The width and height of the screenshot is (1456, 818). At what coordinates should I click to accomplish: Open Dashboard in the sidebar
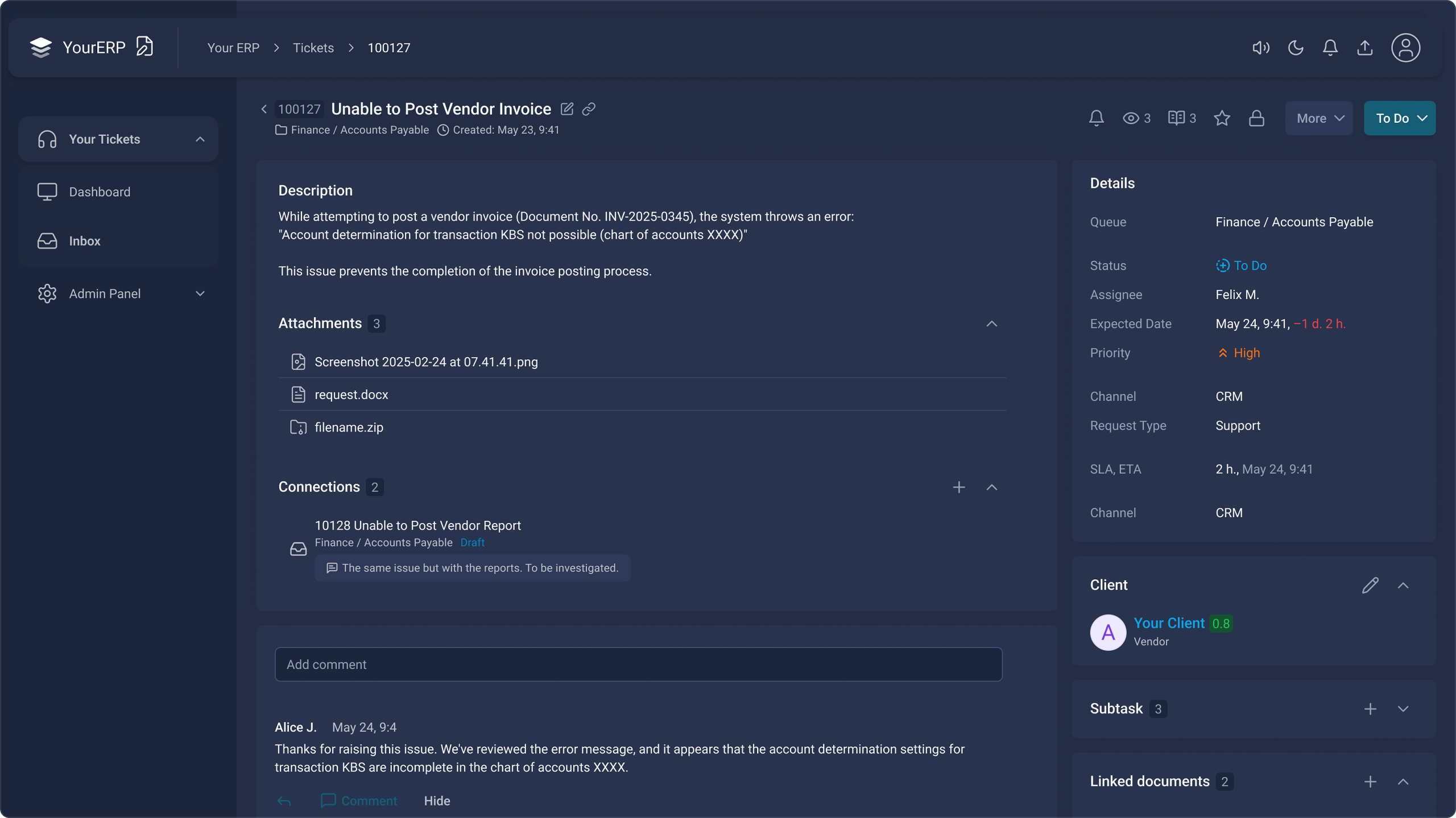click(x=100, y=192)
